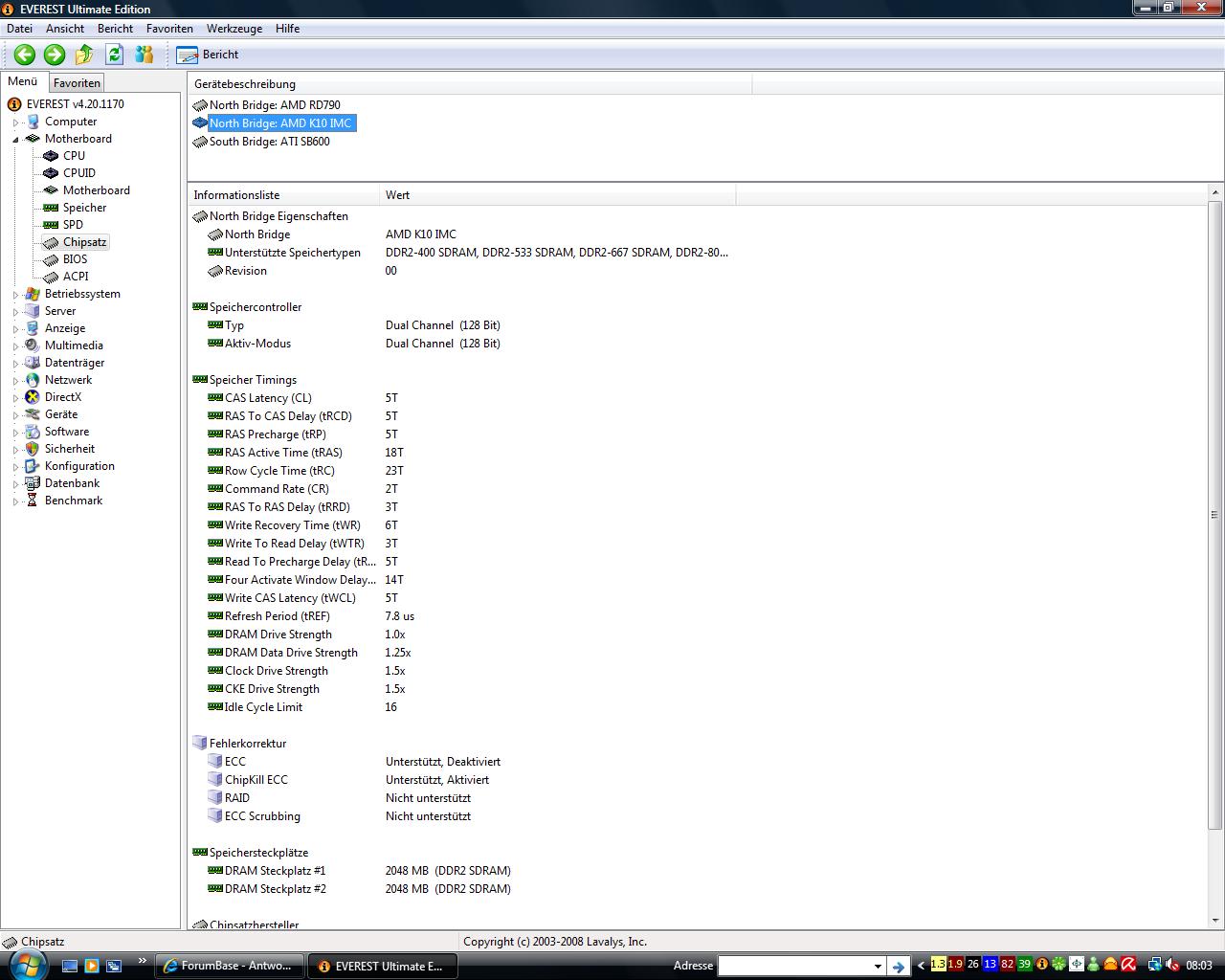
Task: Open EVEREST Ultimate taskbar button
Action: tap(382, 966)
